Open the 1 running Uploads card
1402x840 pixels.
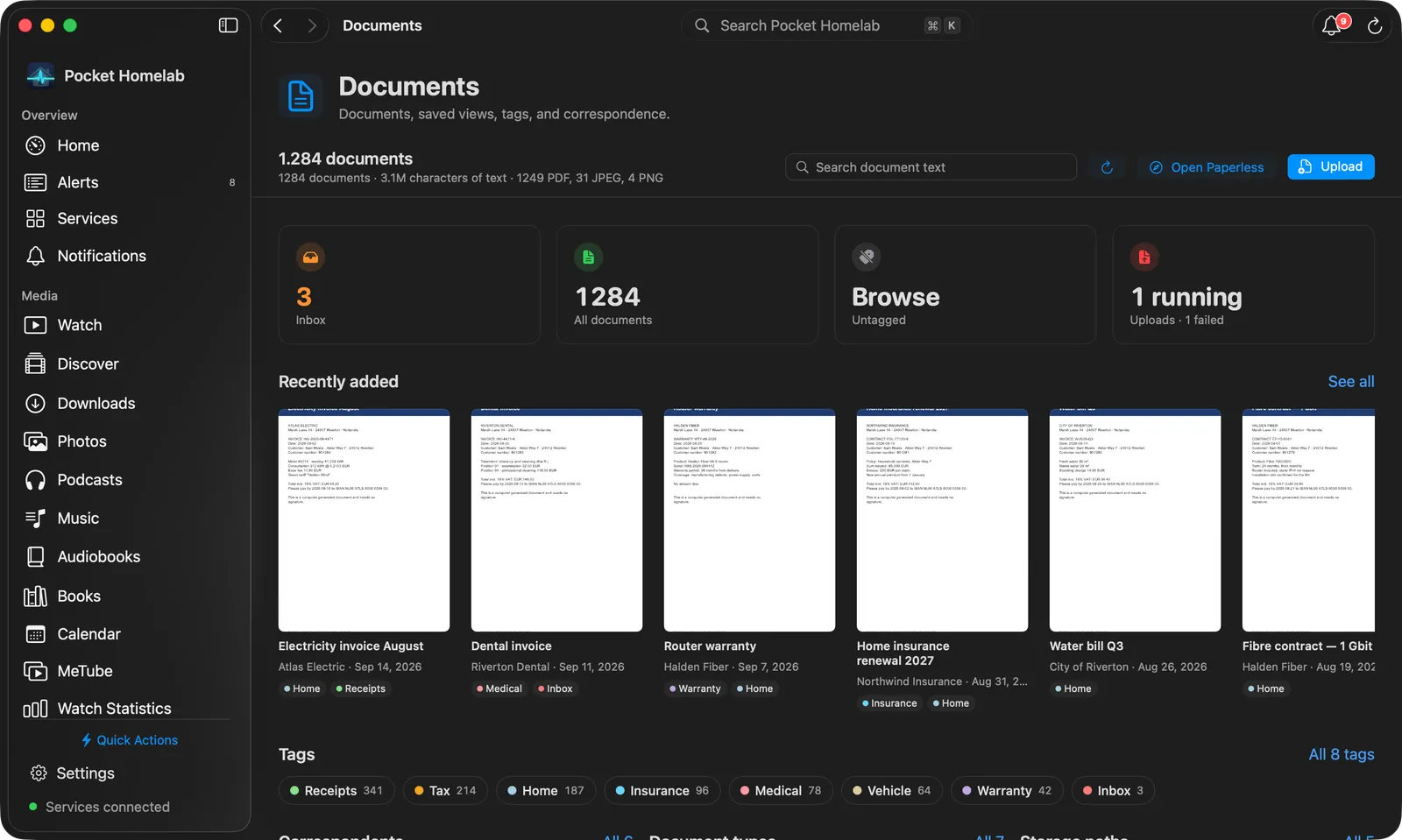[1243, 285]
